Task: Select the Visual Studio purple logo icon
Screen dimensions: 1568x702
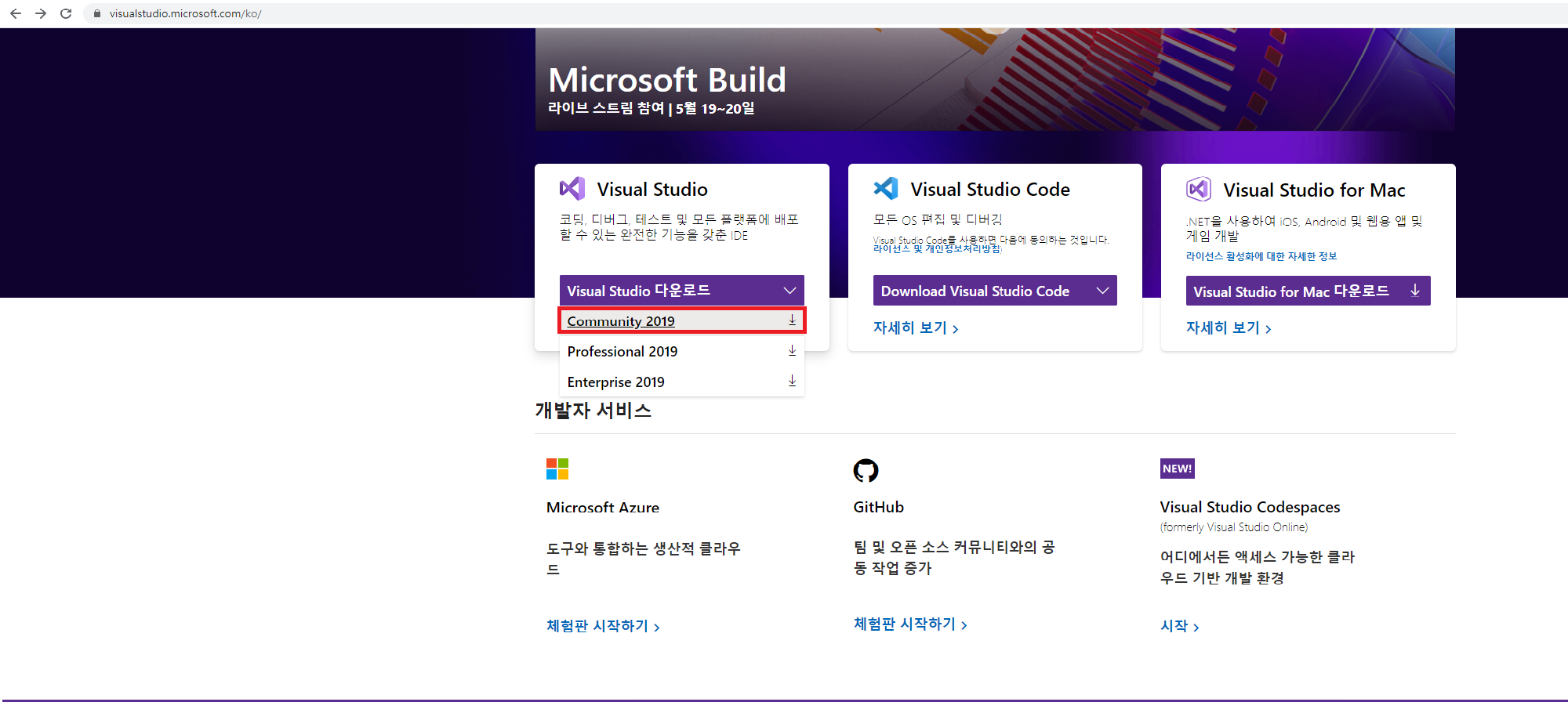Action: click(x=572, y=189)
